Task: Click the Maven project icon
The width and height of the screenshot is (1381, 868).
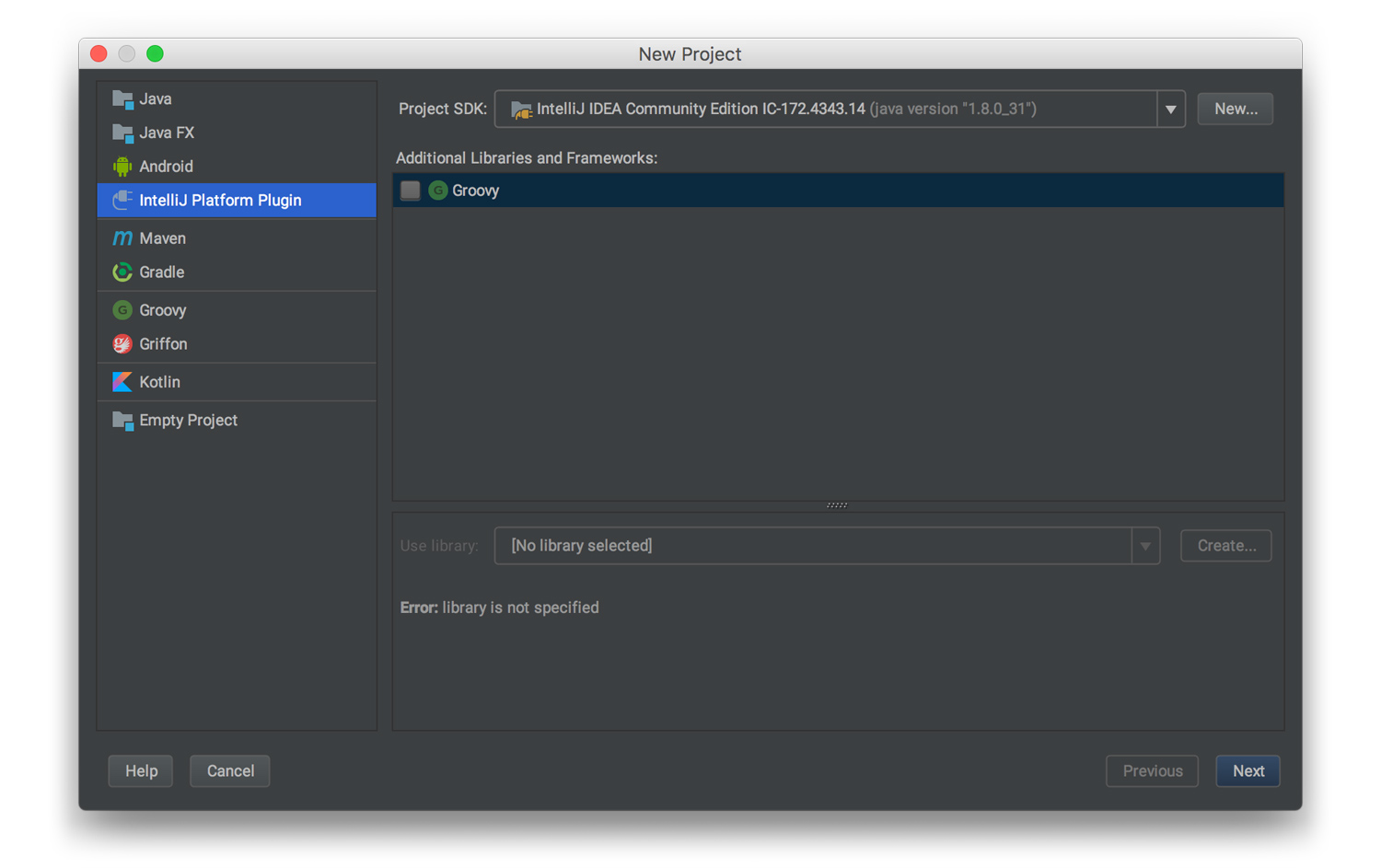Action: pos(122,238)
